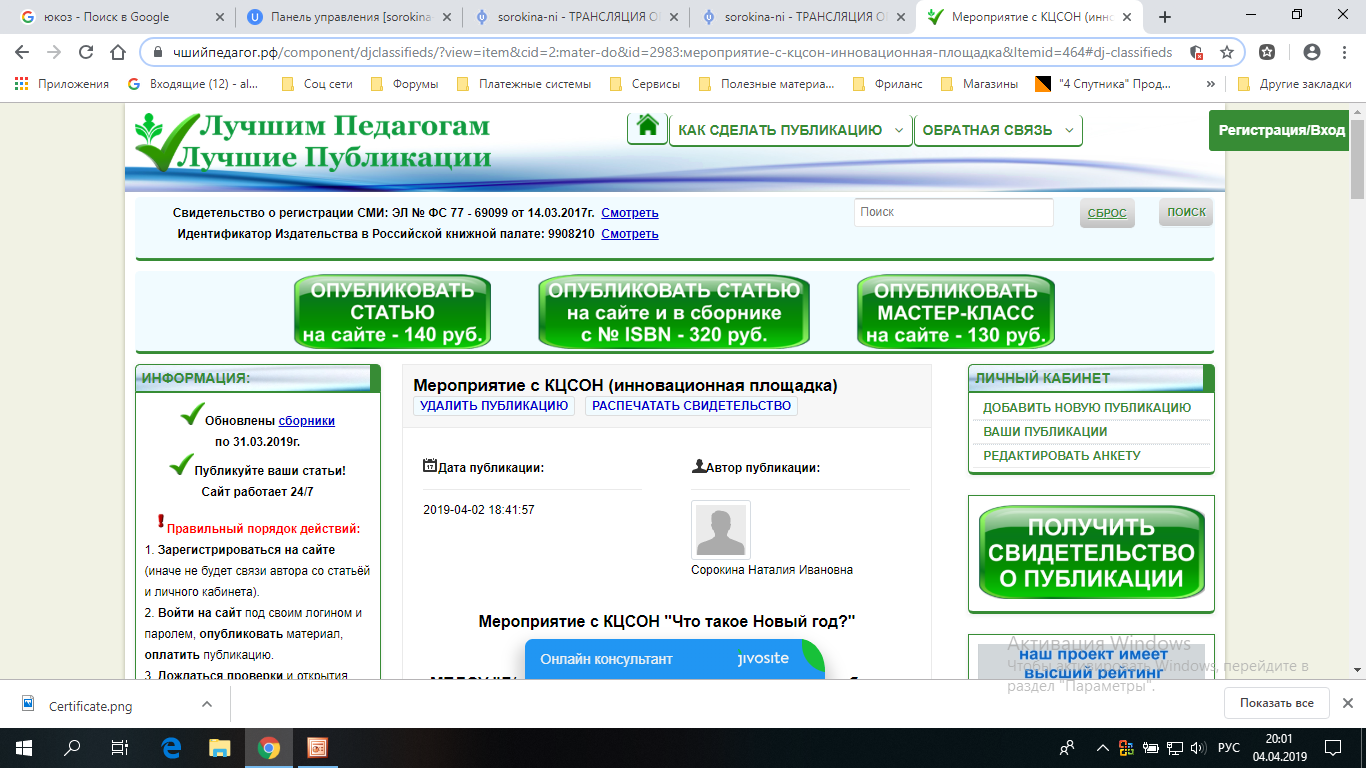Image resolution: width=1366 pixels, height=768 pixels.
Task: Expand the 'ОБРАТНАЯ СВЯЗЬ' dropdown menu
Action: coord(998,130)
